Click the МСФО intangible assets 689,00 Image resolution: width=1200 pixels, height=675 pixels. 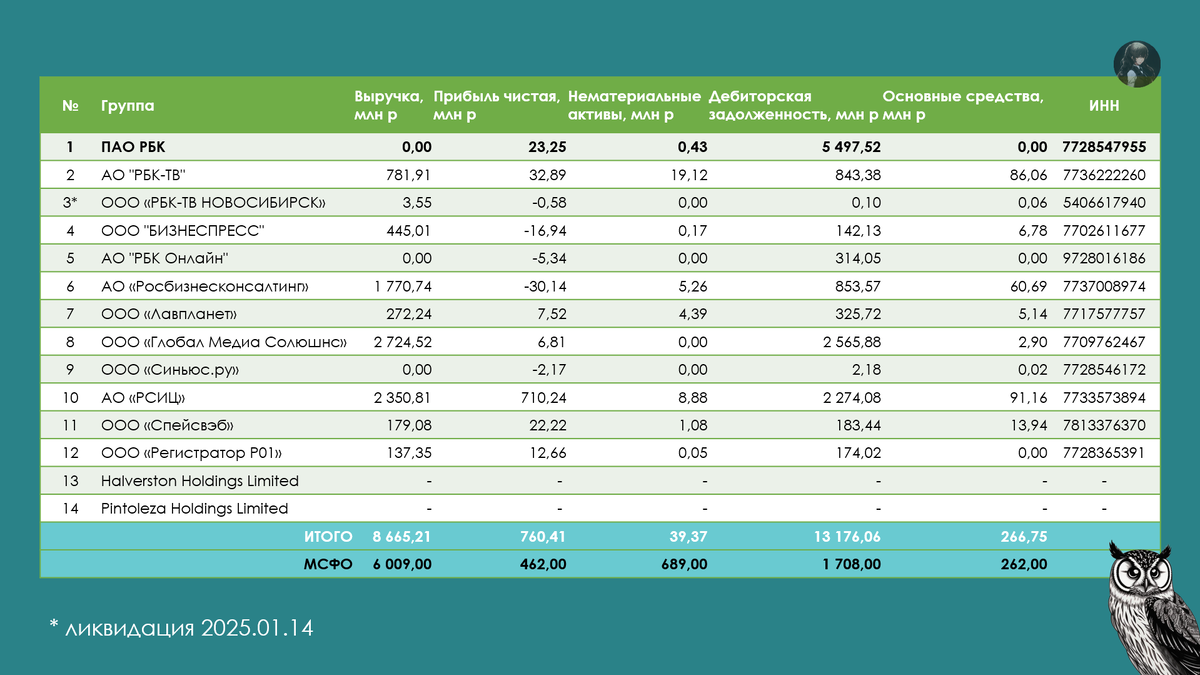684,564
